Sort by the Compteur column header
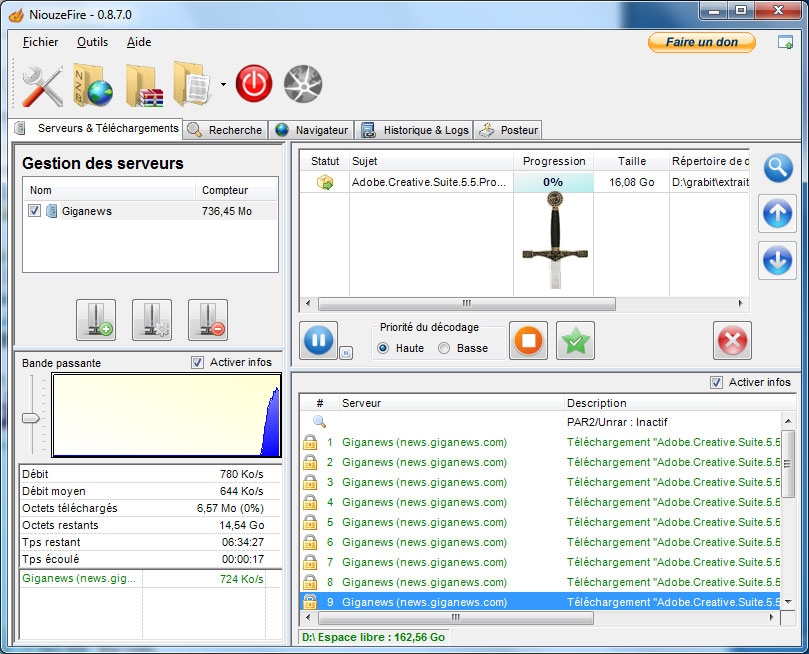The image size is (809, 654). (x=236, y=190)
